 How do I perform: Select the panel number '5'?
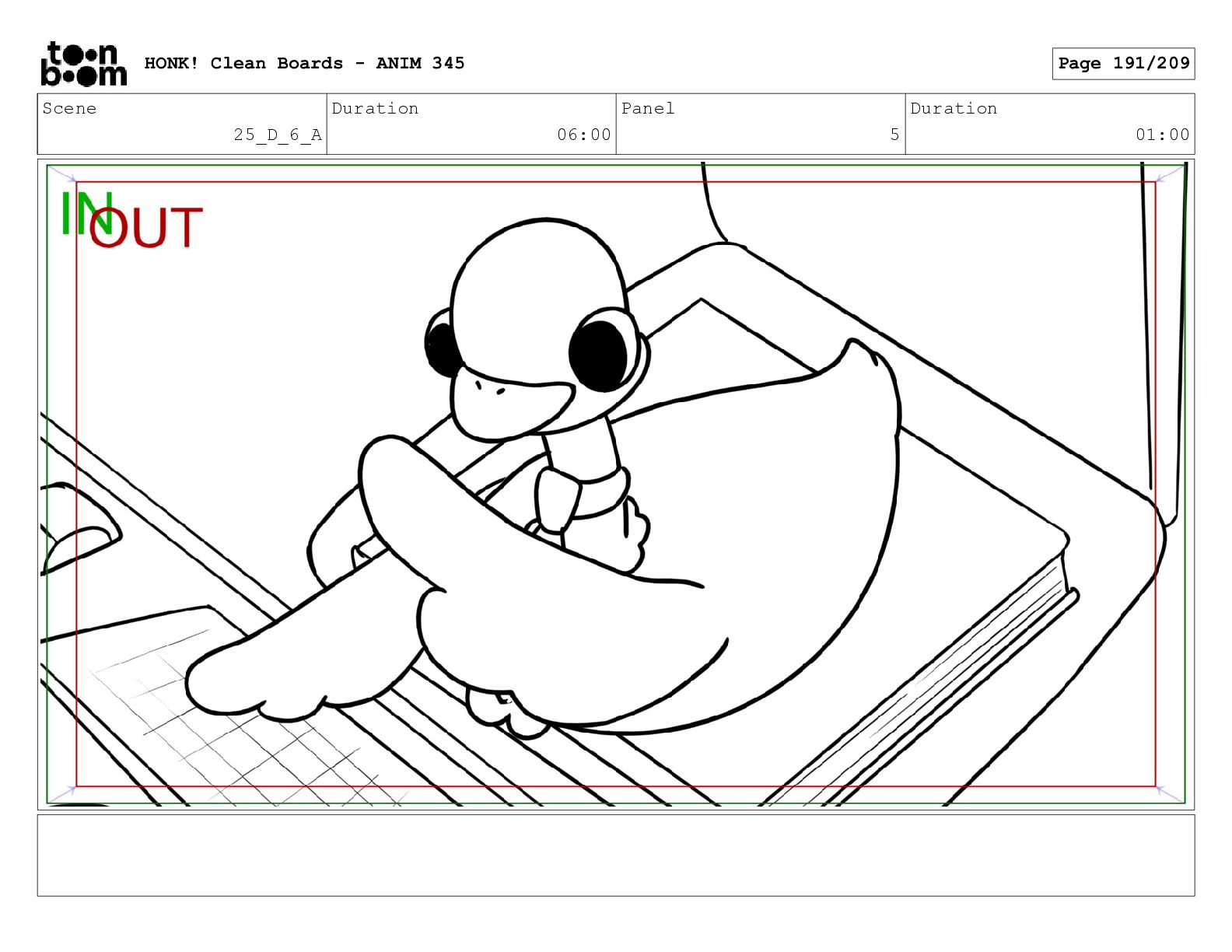[x=894, y=135]
